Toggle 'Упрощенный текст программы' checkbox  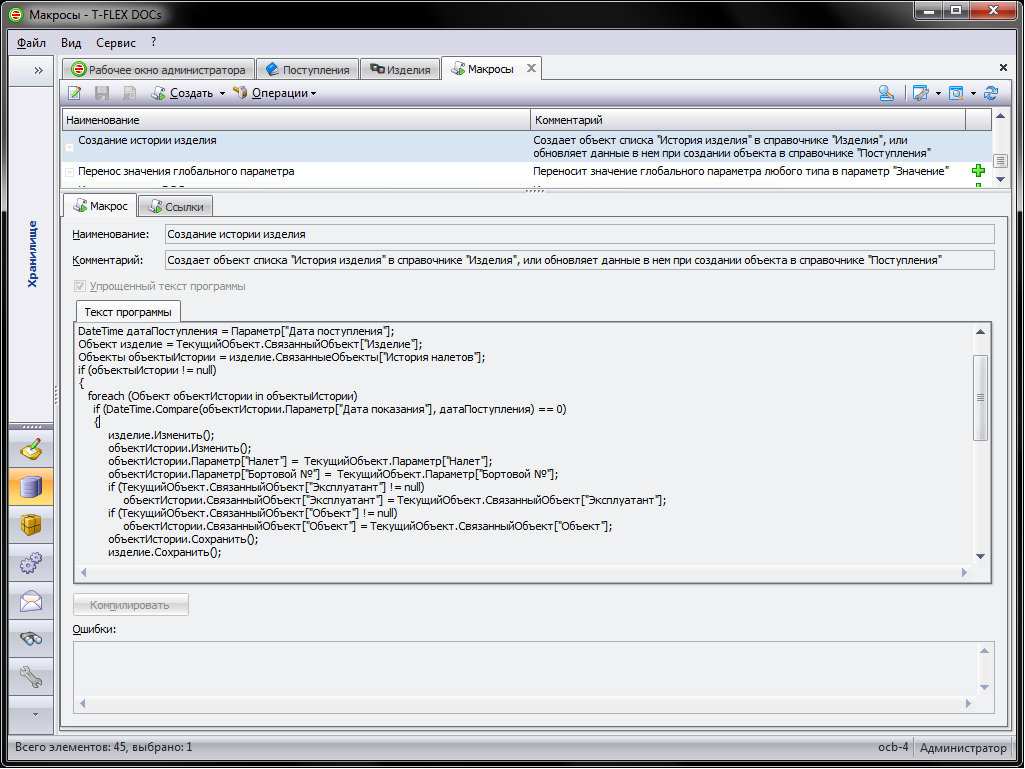pos(80,287)
